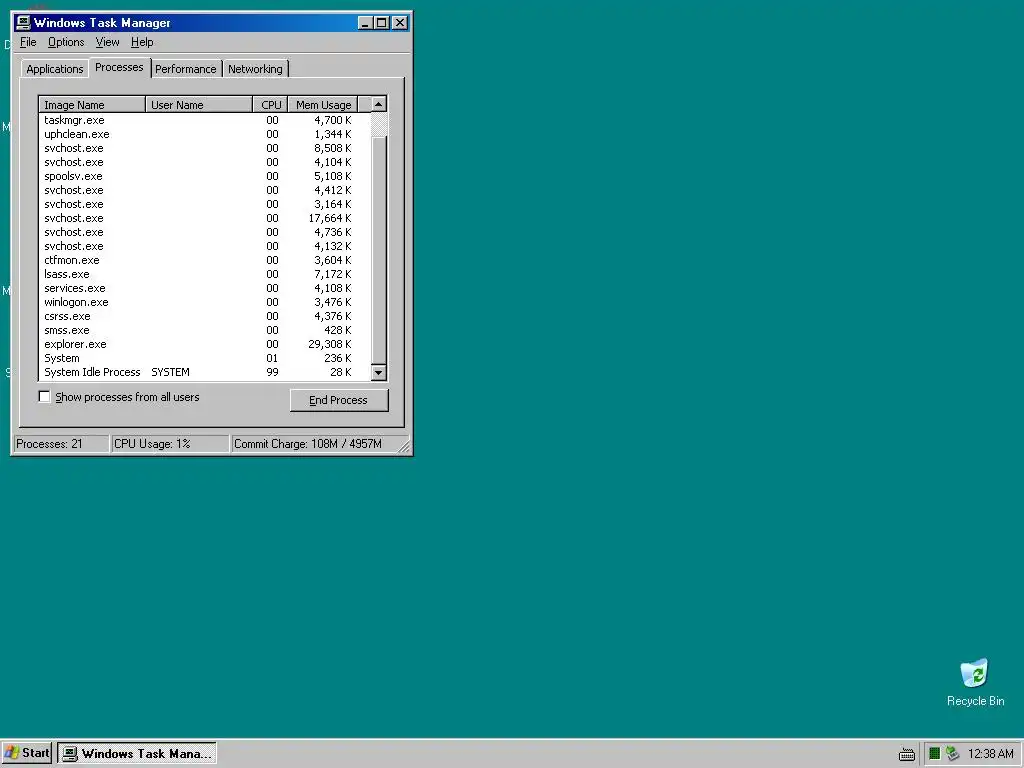Sort by CPU column header

click(x=270, y=104)
